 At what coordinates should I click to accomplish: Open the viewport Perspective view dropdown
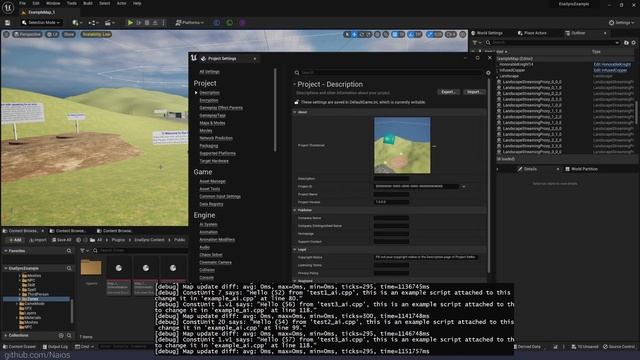[x=27, y=34]
